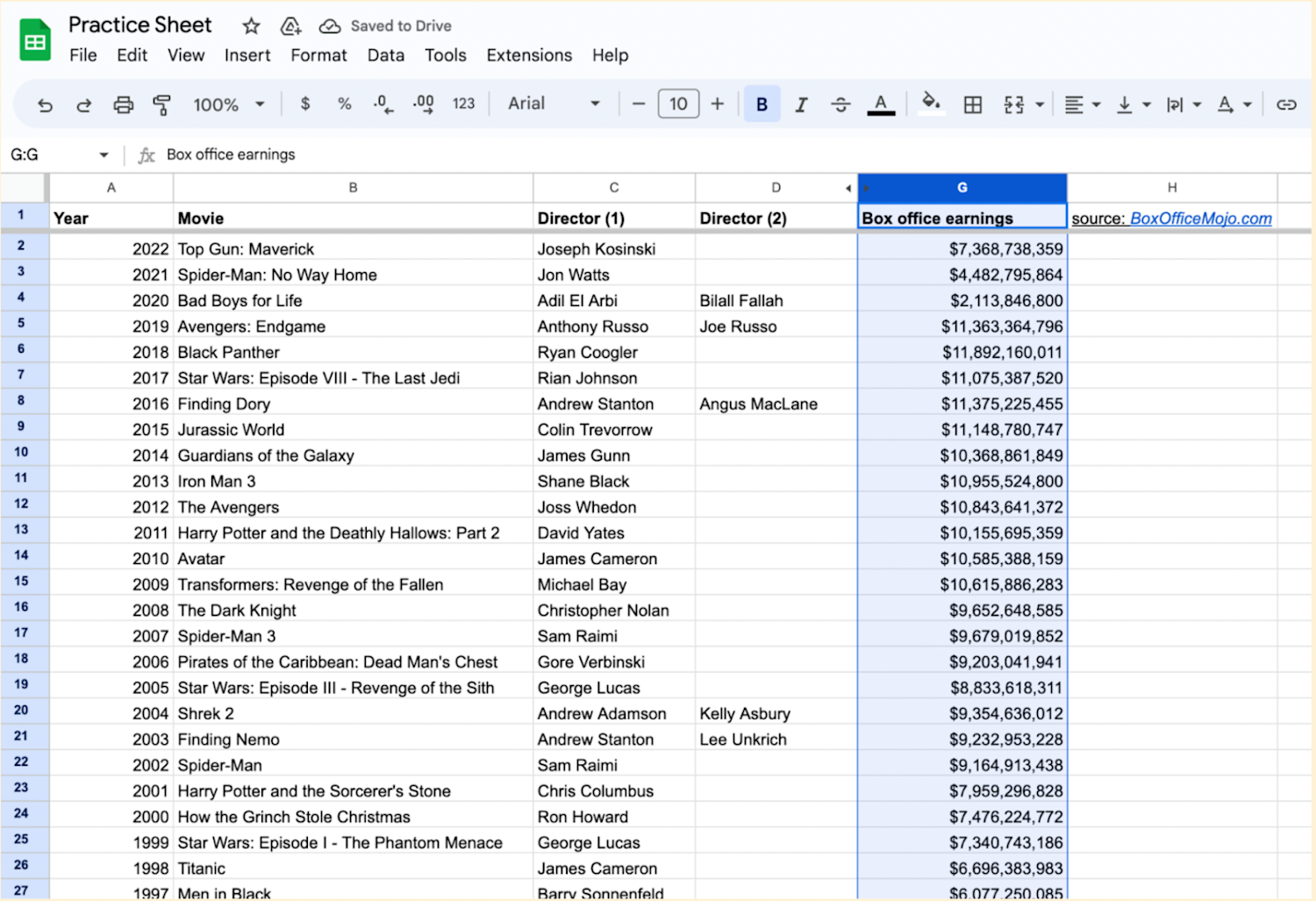Format as percent with the % icon
Image resolution: width=1316 pixels, height=901 pixels.
pyautogui.click(x=344, y=104)
